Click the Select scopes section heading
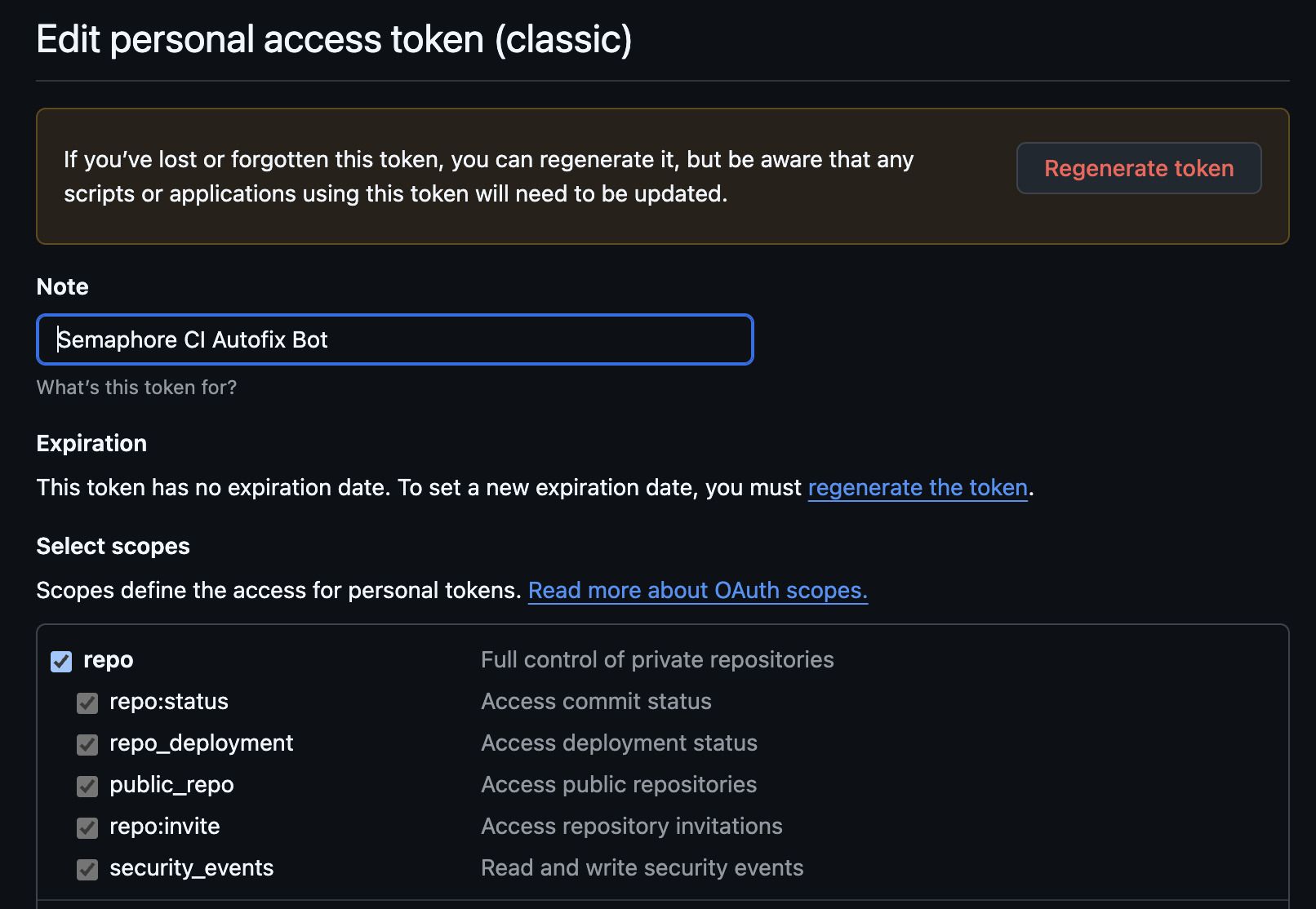1316x909 pixels. click(113, 545)
